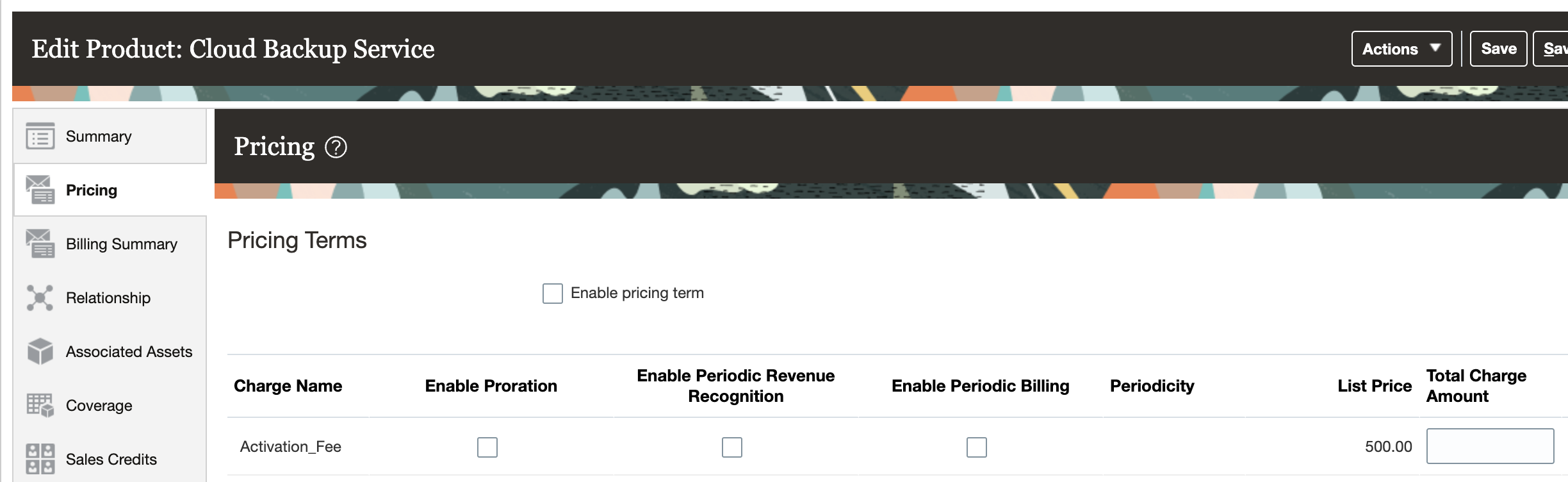The height and width of the screenshot is (482, 1568).
Task: Click the Pricing sidebar icon
Action: coord(40,190)
